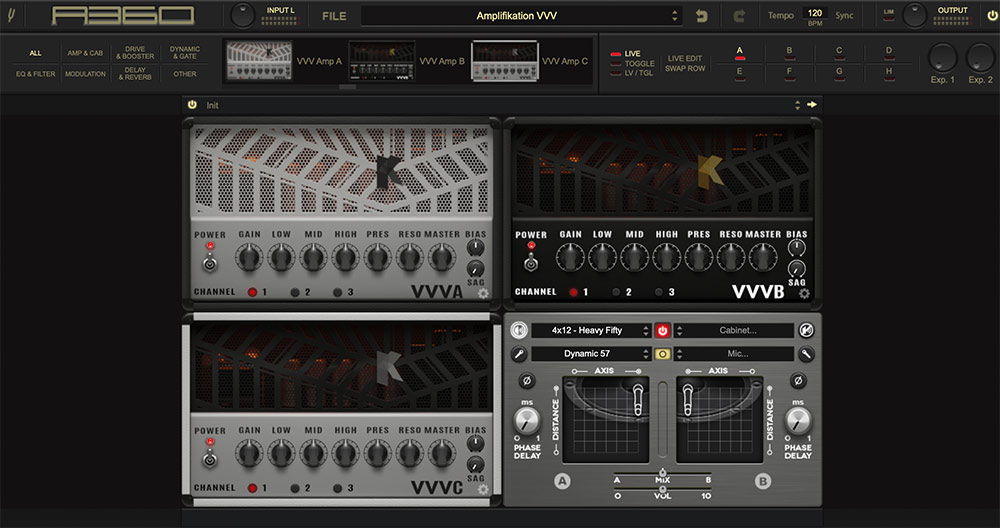The width and height of the screenshot is (1000, 528).
Task: Open the Amplifikation VVV preset dropdown
Action: pos(522,16)
